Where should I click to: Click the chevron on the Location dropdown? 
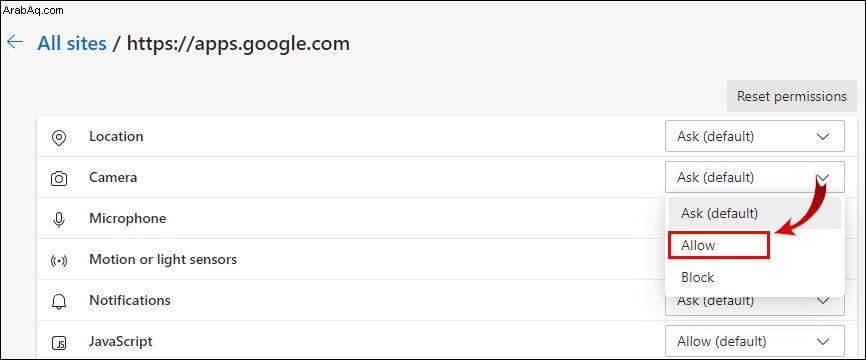tap(823, 136)
